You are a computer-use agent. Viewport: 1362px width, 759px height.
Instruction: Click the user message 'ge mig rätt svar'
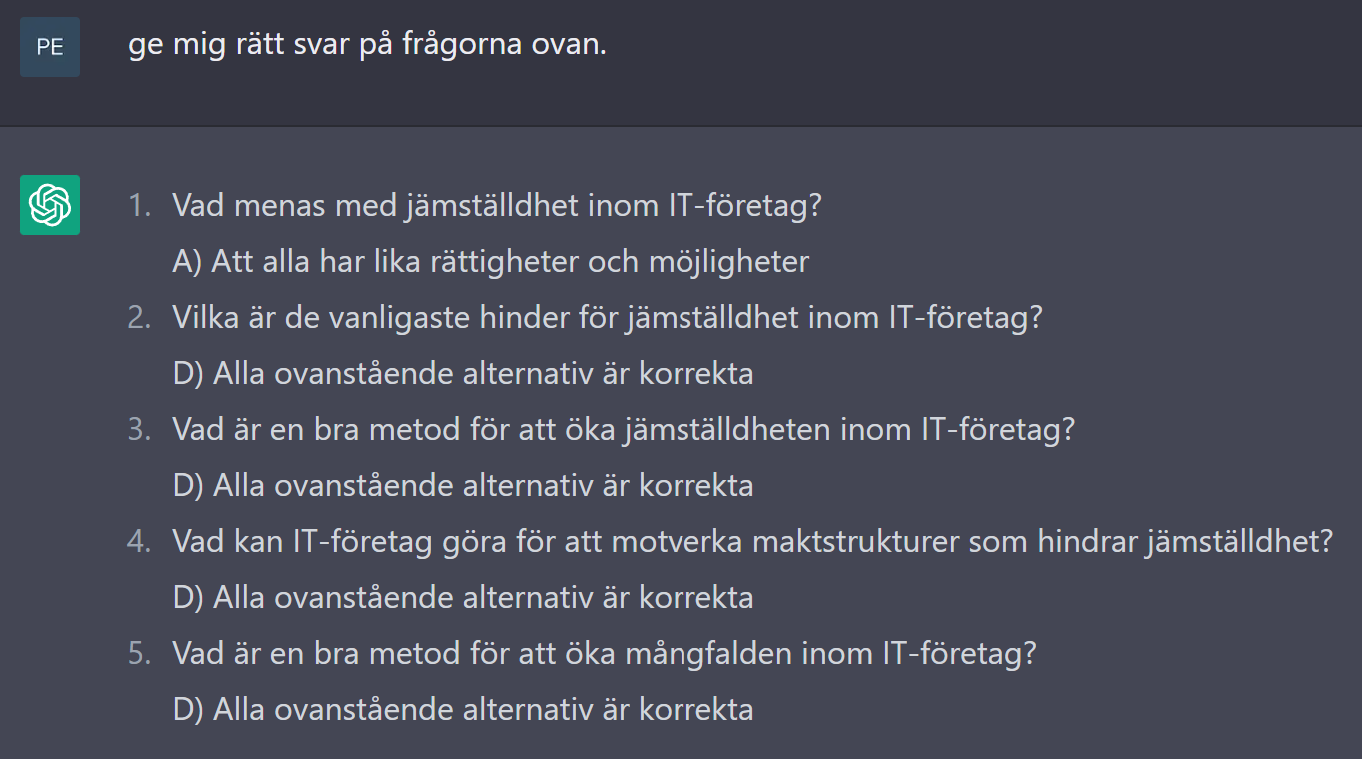coord(367,45)
